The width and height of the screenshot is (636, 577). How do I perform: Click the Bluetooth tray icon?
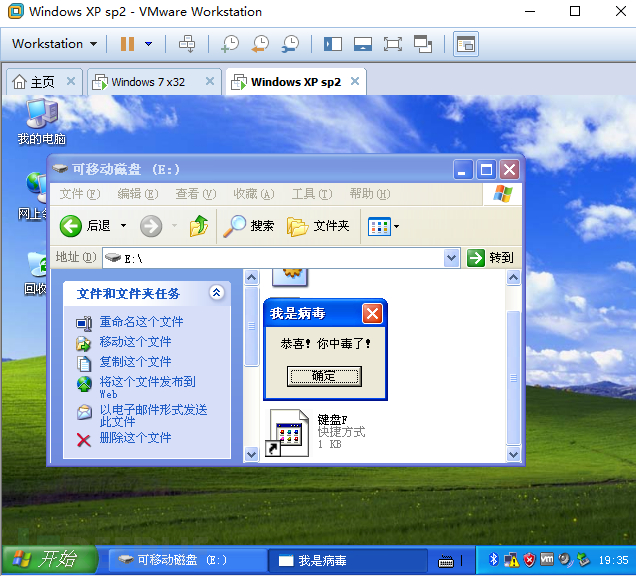[x=493, y=560]
